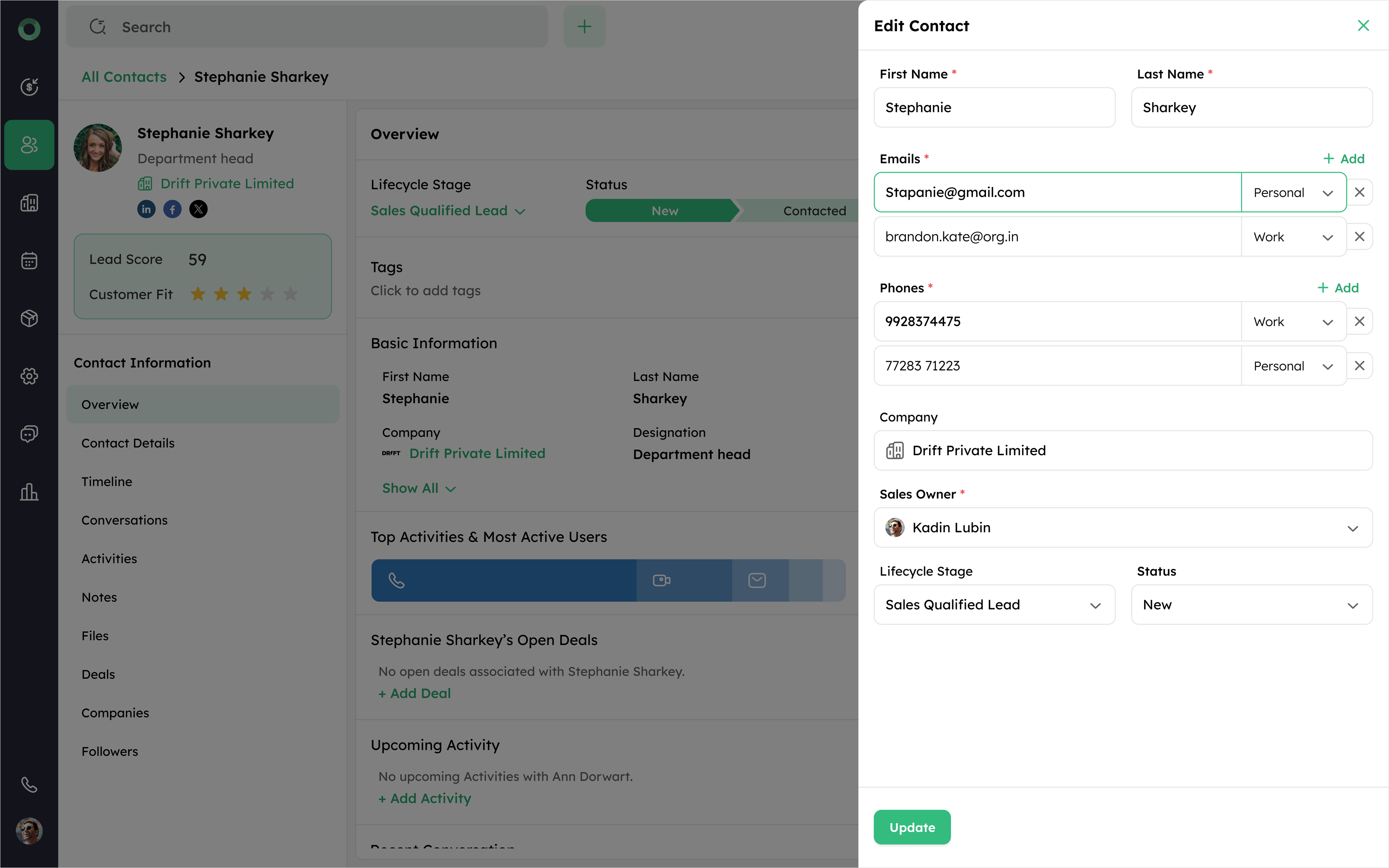Open the Products cube icon in the sidebar
Image resolution: width=1389 pixels, height=868 pixels.
coord(29,318)
